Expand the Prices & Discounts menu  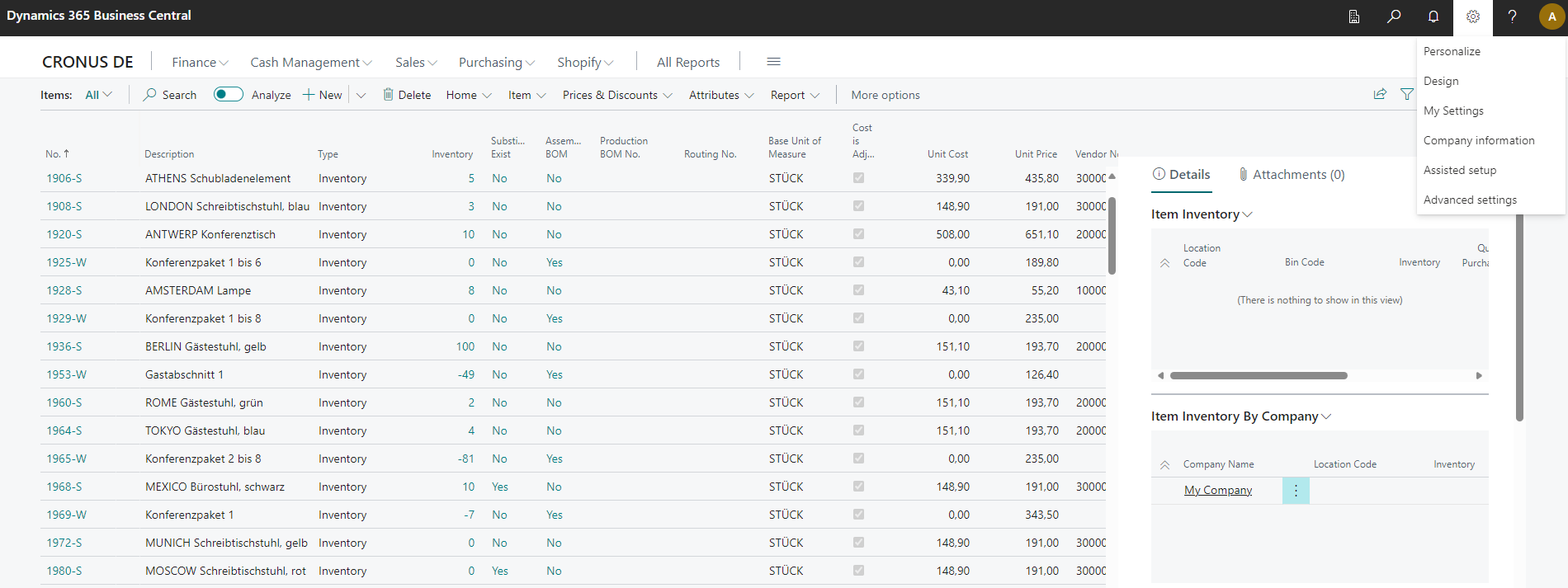[617, 95]
